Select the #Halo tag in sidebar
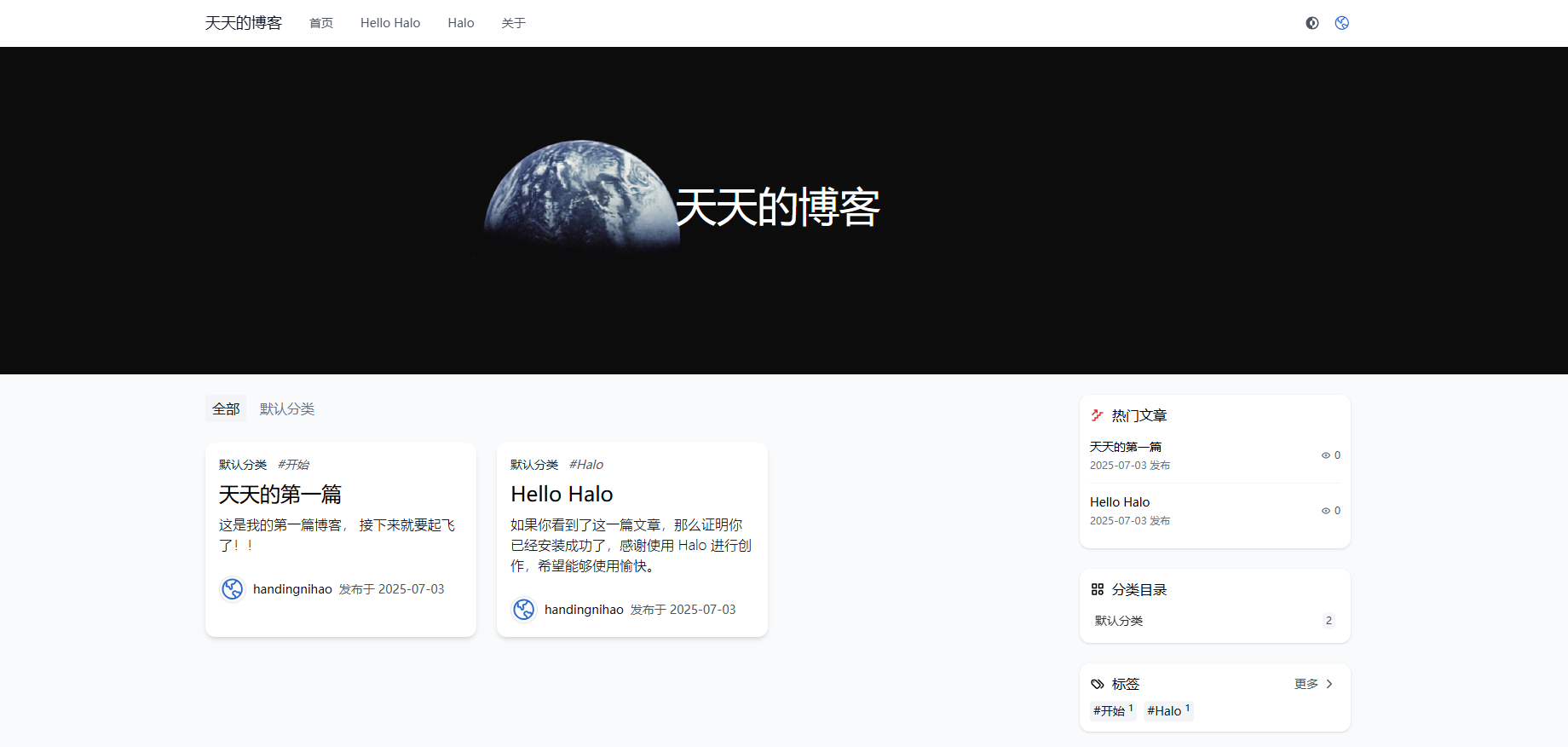 pos(1168,710)
